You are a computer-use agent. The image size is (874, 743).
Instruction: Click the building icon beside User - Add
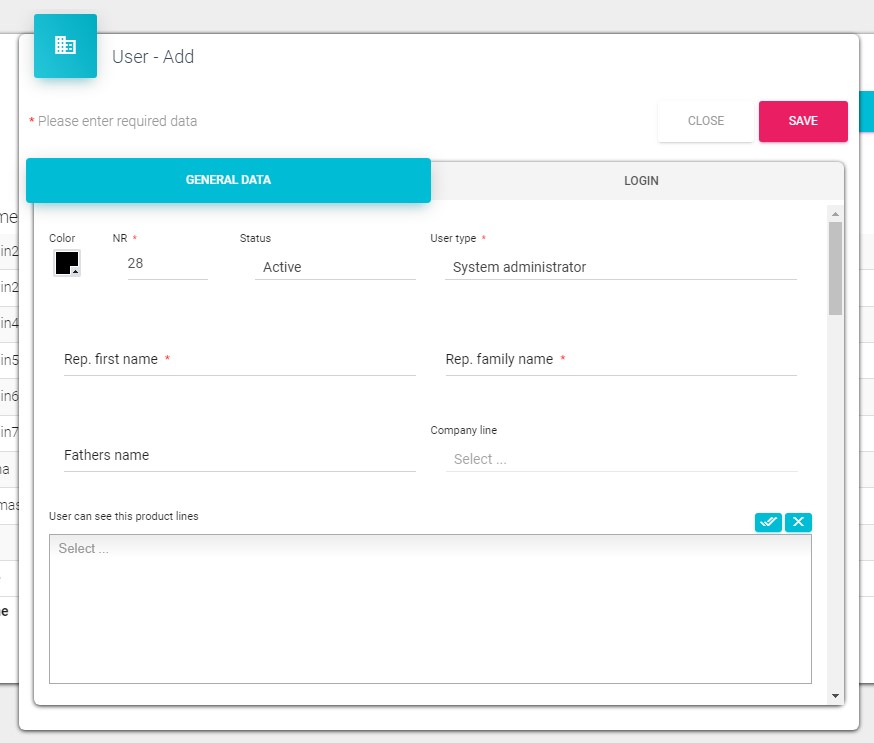coord(65,46)
